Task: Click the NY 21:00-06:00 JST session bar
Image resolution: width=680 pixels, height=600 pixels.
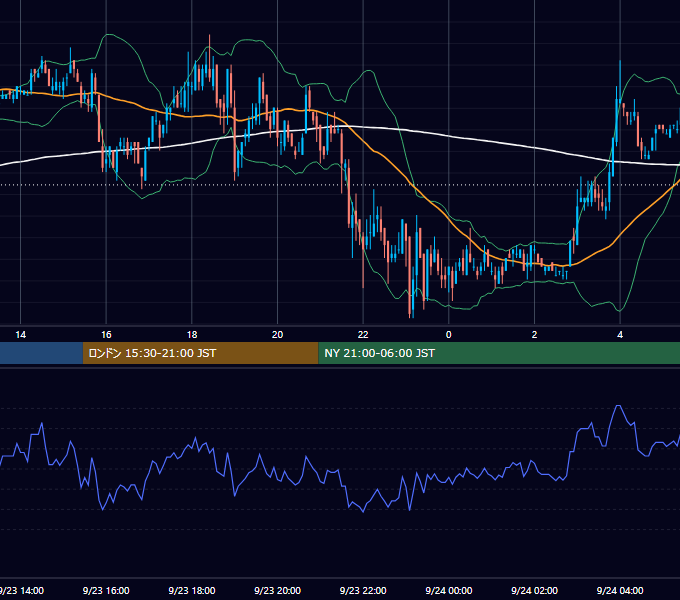Action: point(499,353)
